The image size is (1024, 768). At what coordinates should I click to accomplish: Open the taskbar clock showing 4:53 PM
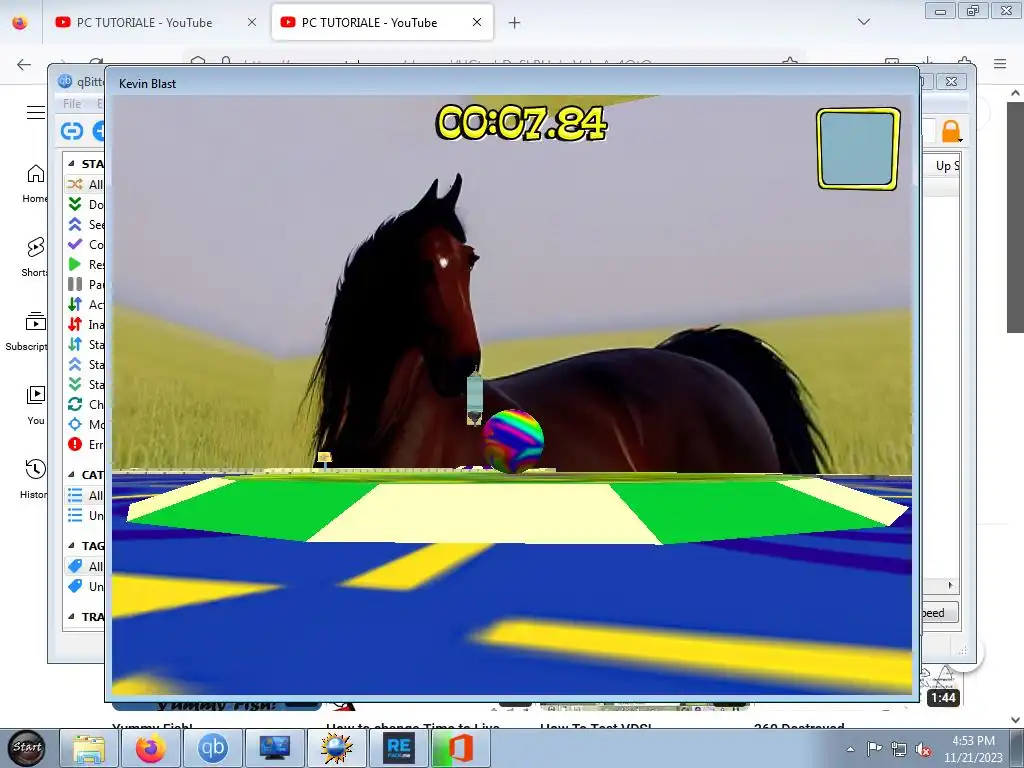(973, 749)
